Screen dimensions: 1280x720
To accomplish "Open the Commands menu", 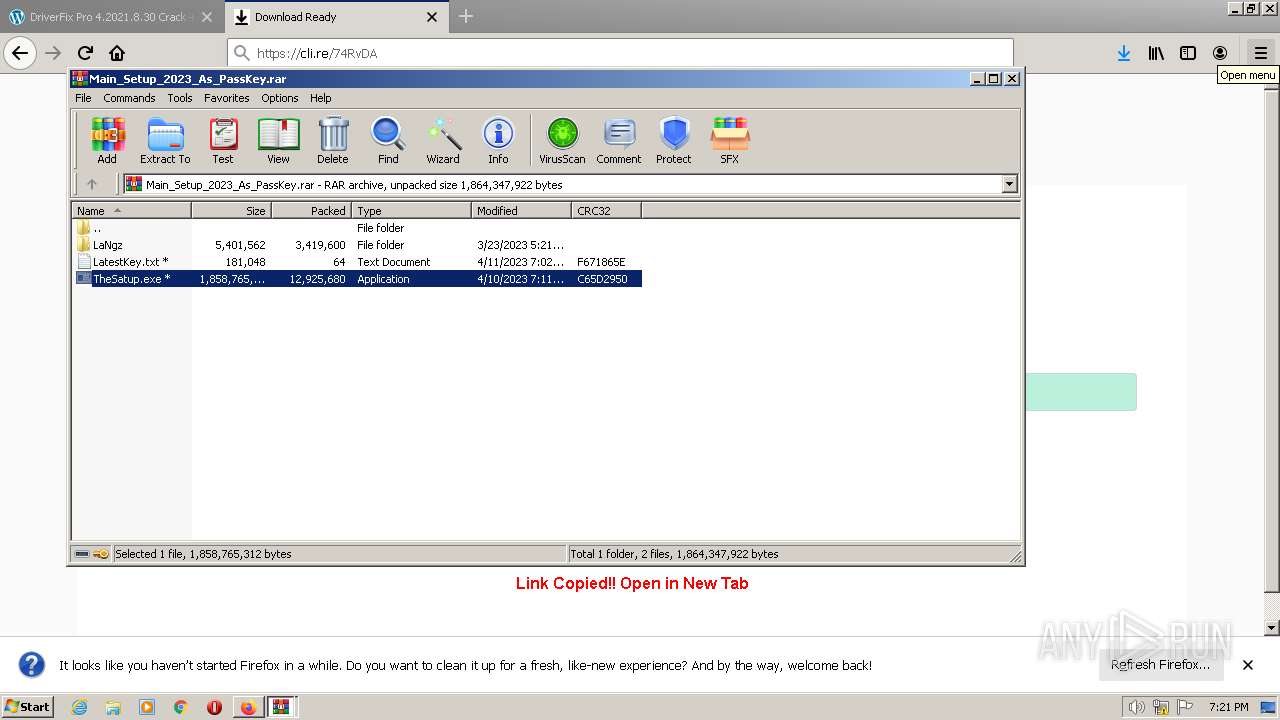I will pyautogui.click(x=129, y=98).
